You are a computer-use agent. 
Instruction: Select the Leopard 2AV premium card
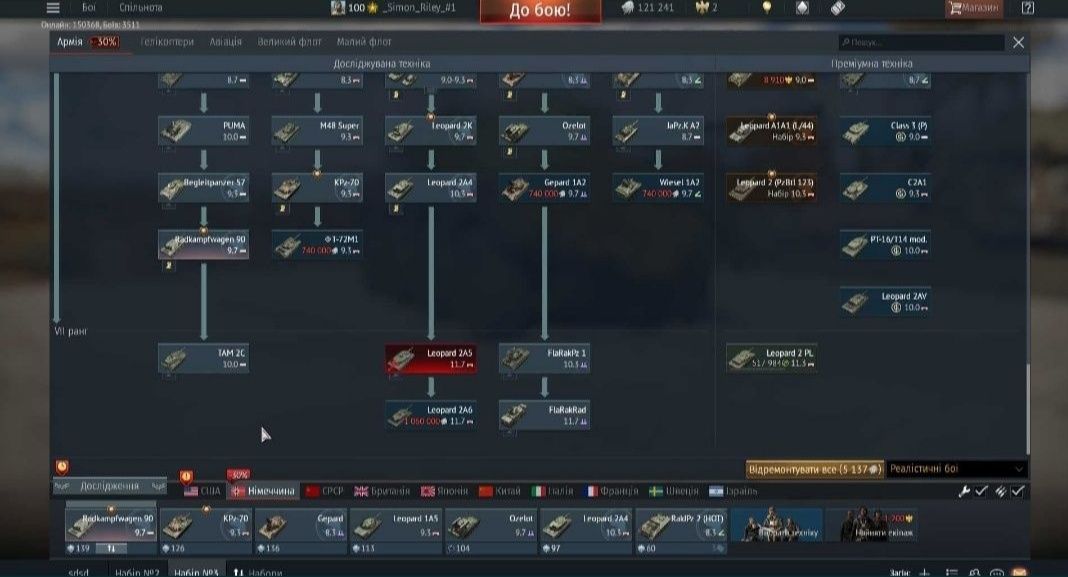[885, 302]
